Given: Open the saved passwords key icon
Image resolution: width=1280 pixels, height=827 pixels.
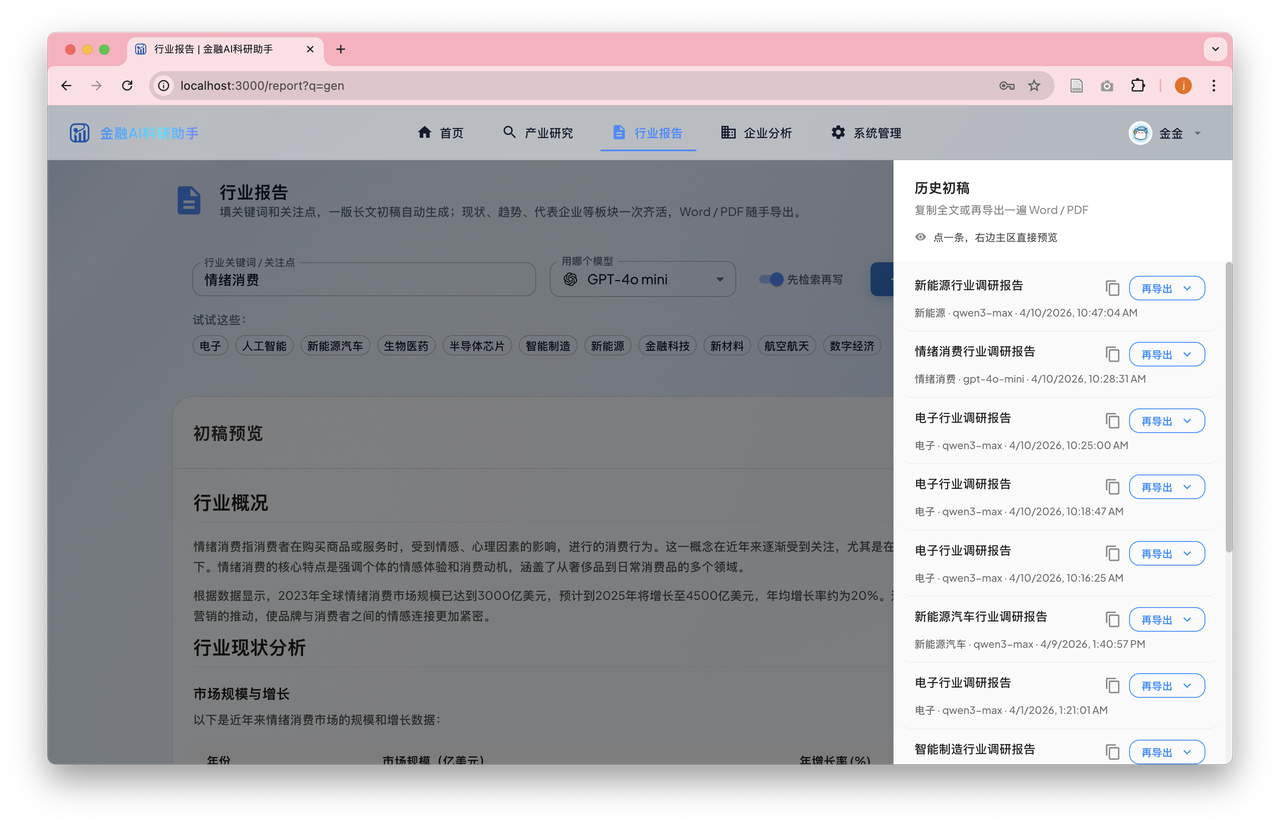Looking at the screenshot, I should click(1007, 86).
